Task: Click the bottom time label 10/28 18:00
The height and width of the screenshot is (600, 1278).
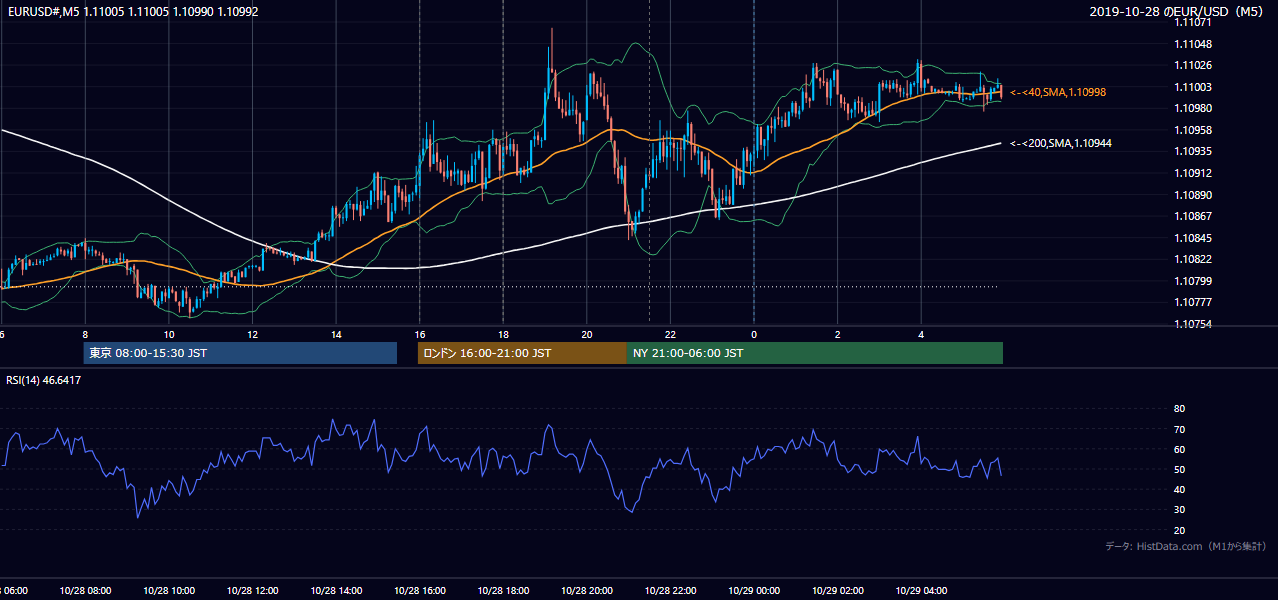Action: coord(503,591)
